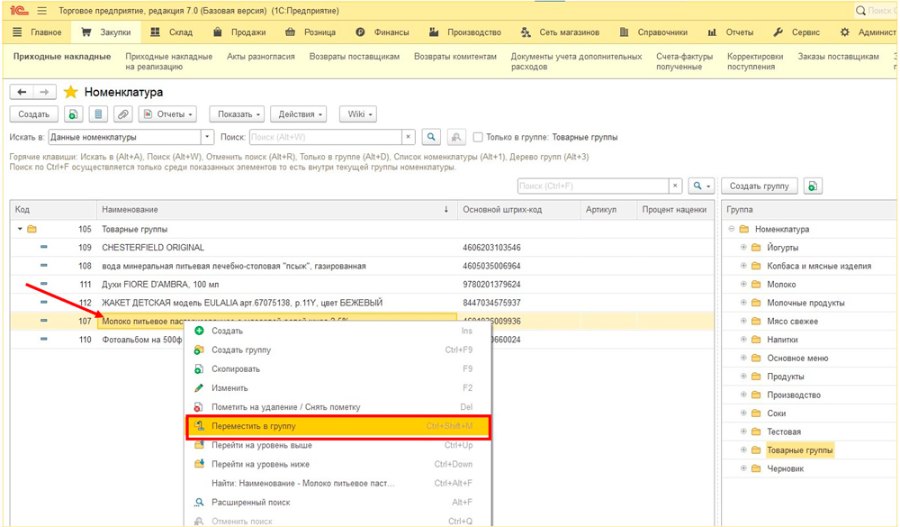Open the 1C main hamburger menu
Screen dimensions: 900x527
pyautogui.click(x=42, y=10)
